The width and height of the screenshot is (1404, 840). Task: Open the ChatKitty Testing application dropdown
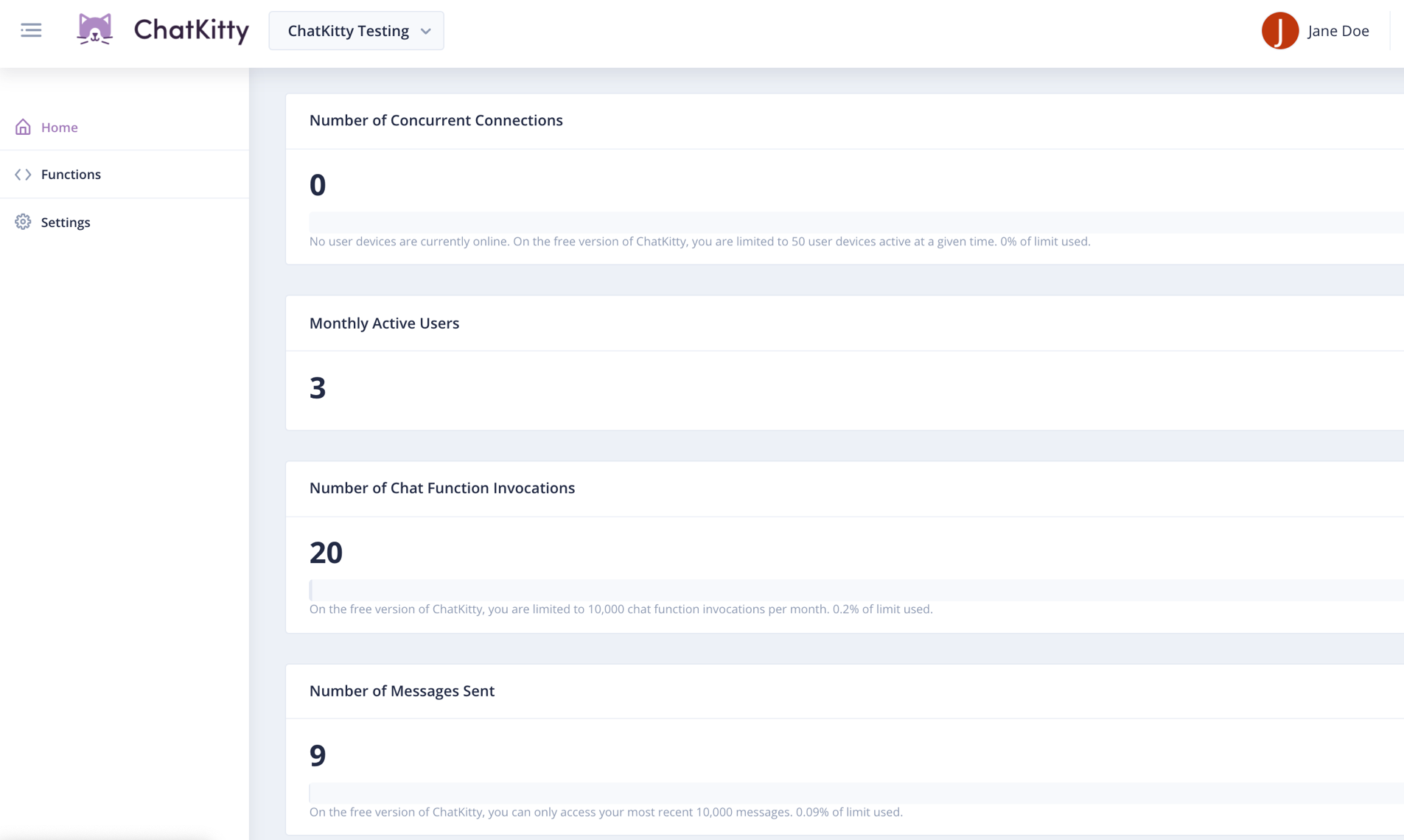pos(356,31)
